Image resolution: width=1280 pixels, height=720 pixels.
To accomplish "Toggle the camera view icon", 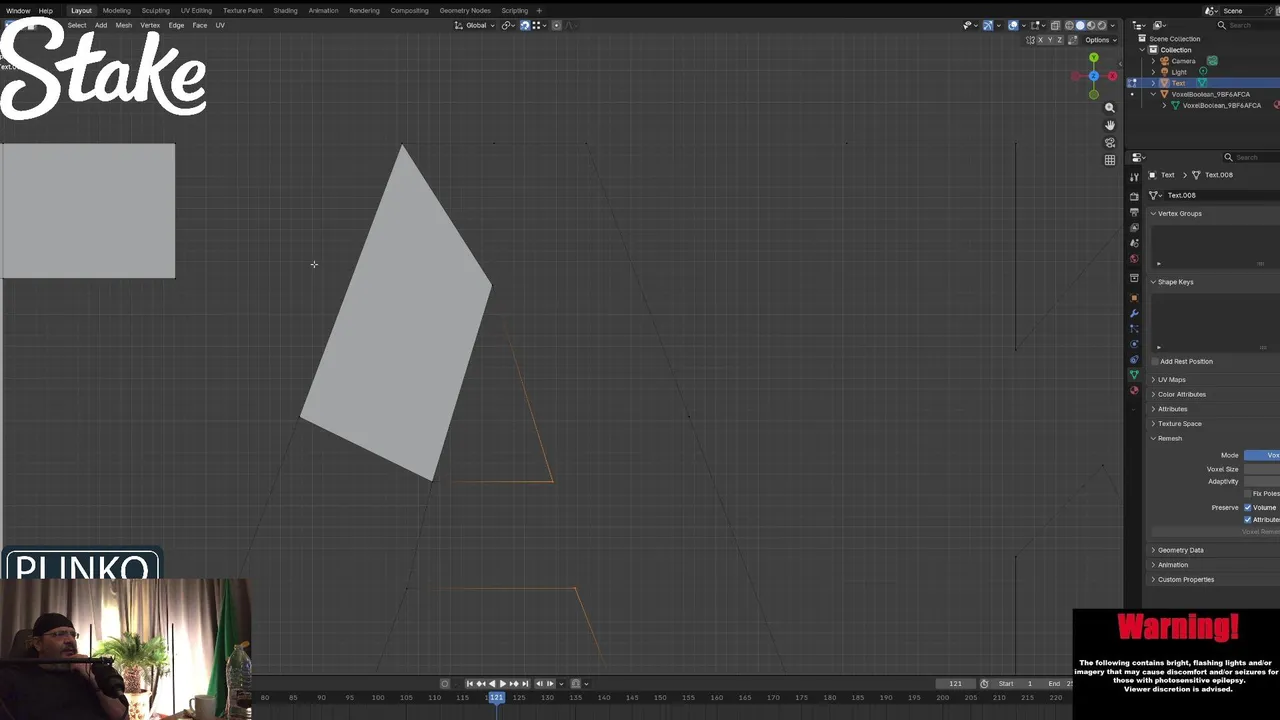I will [1109, 142].
